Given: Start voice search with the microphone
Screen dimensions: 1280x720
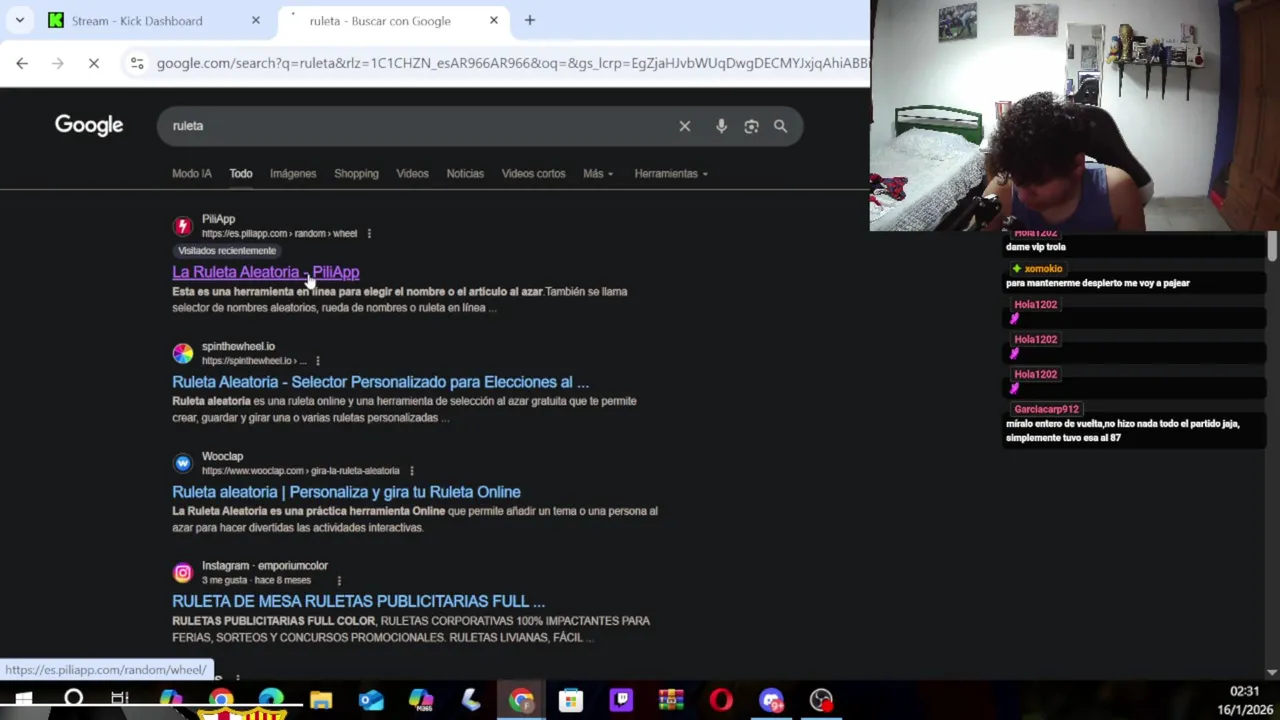Looking at the screenshot, I should (721, 126).
